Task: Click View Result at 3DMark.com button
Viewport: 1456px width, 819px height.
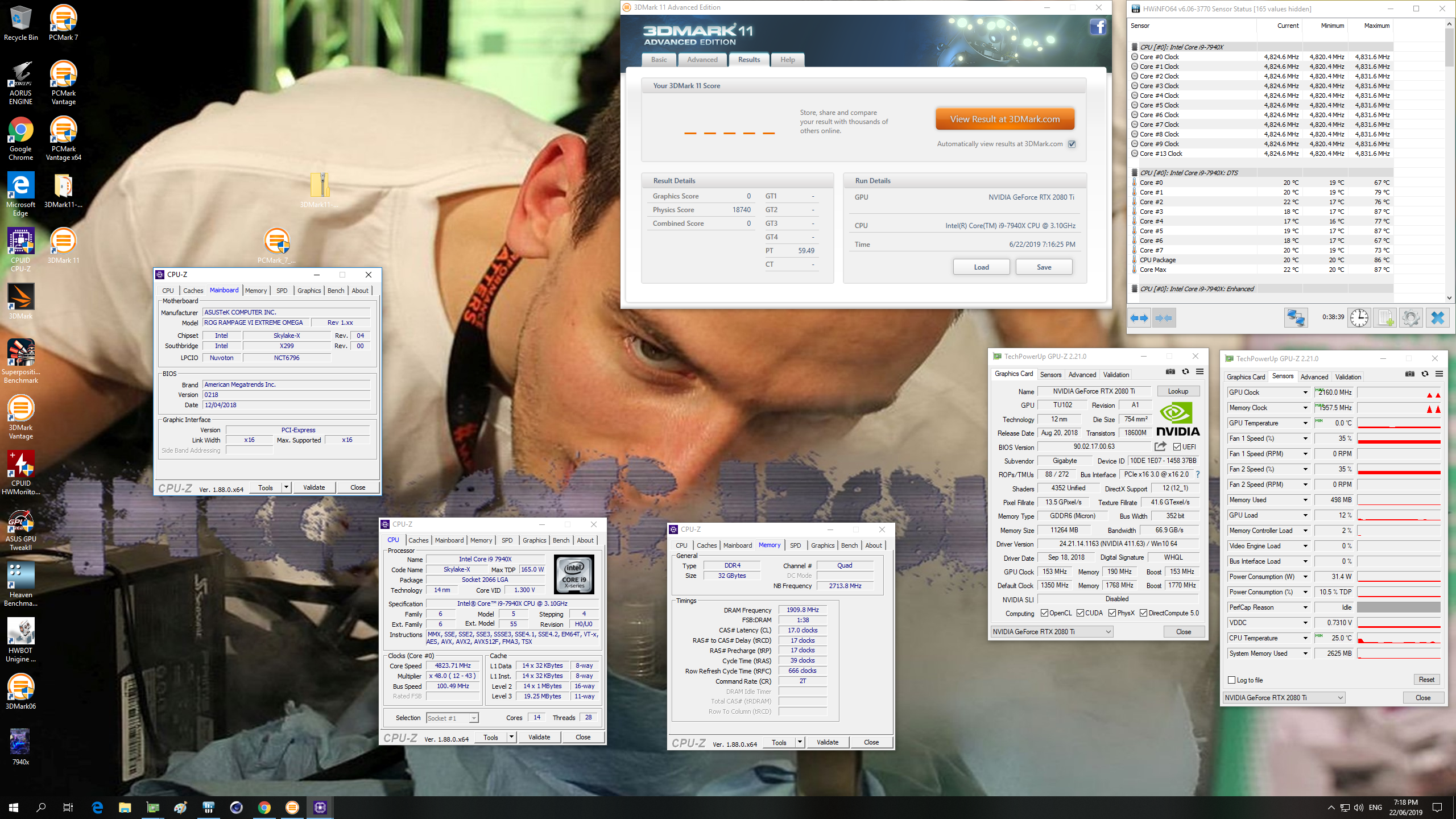Action: point(1005,119)
